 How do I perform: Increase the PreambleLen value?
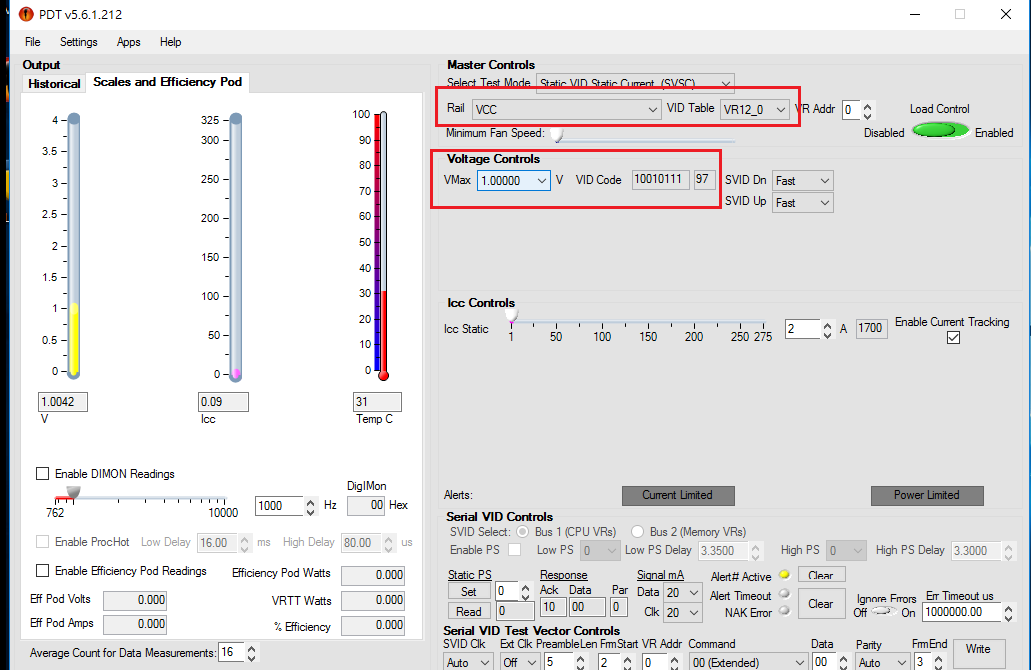(x=581, y=658)
